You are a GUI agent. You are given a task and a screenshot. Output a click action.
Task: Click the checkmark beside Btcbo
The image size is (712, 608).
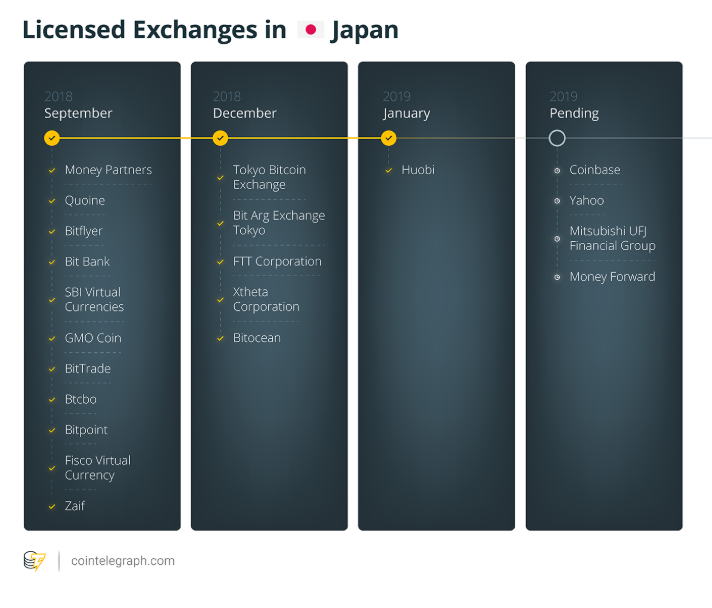52,400
